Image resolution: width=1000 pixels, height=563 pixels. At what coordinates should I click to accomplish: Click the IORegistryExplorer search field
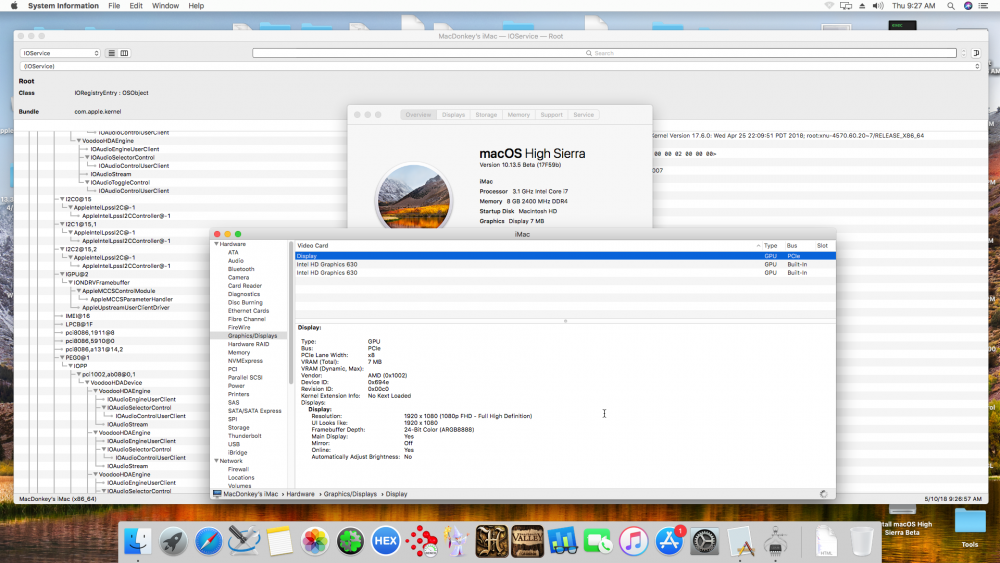coord(604,53)
